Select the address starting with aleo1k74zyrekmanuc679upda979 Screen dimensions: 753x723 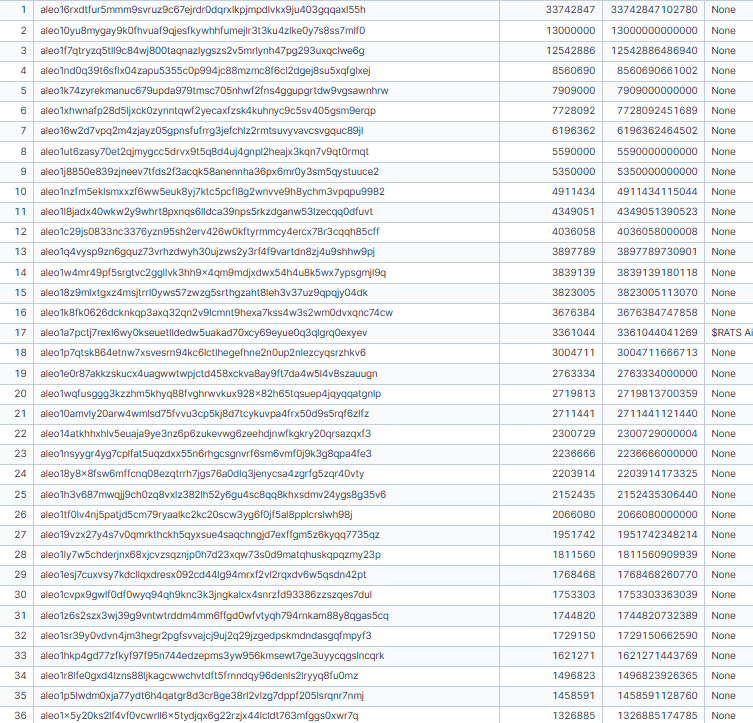point(214,91)
